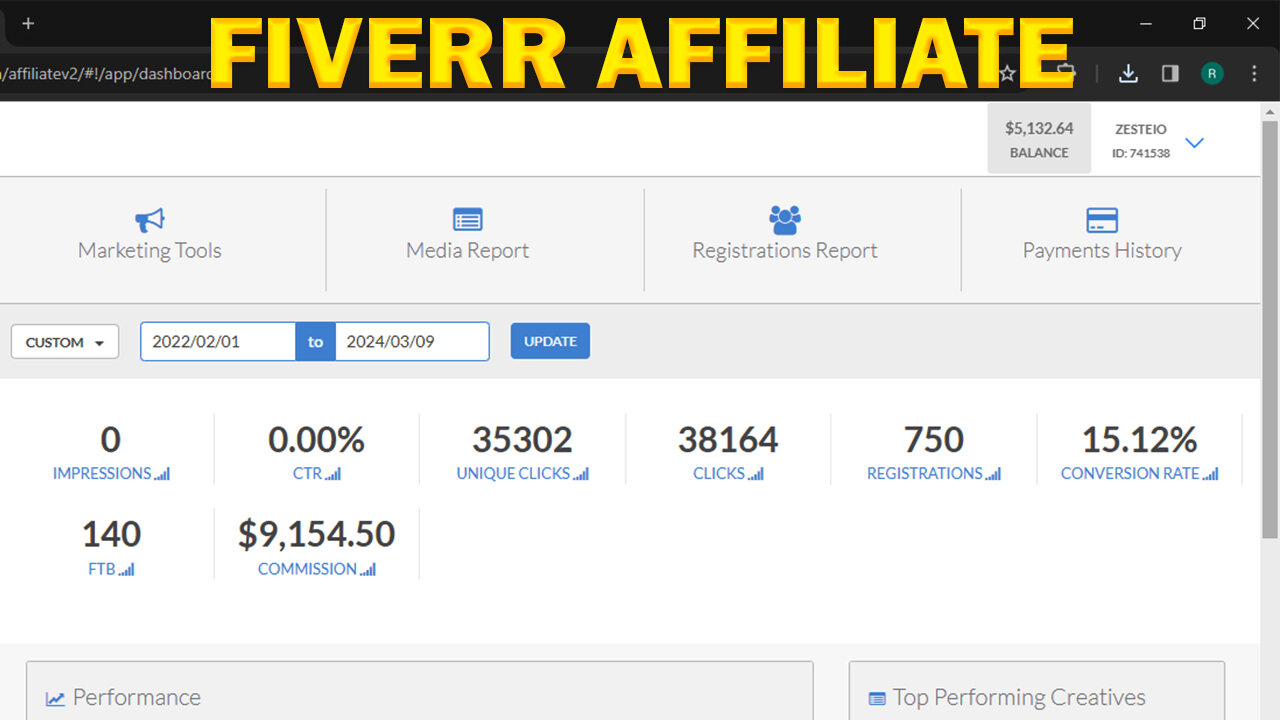
Task: Click the Unique Clicks chart icon
Action: click(x=581, y=474)
